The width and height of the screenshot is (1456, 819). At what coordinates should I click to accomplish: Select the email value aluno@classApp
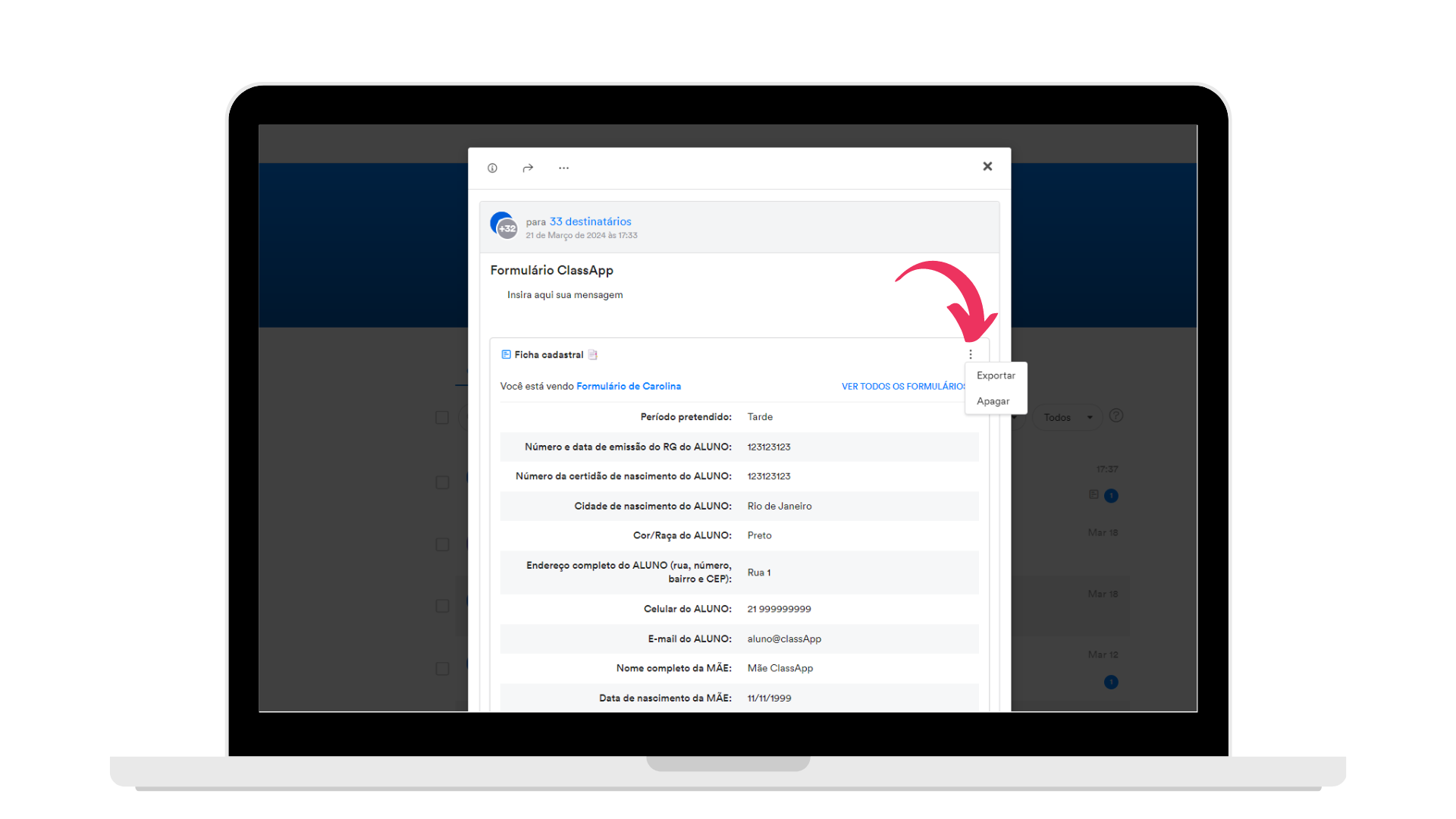(784, 639)
